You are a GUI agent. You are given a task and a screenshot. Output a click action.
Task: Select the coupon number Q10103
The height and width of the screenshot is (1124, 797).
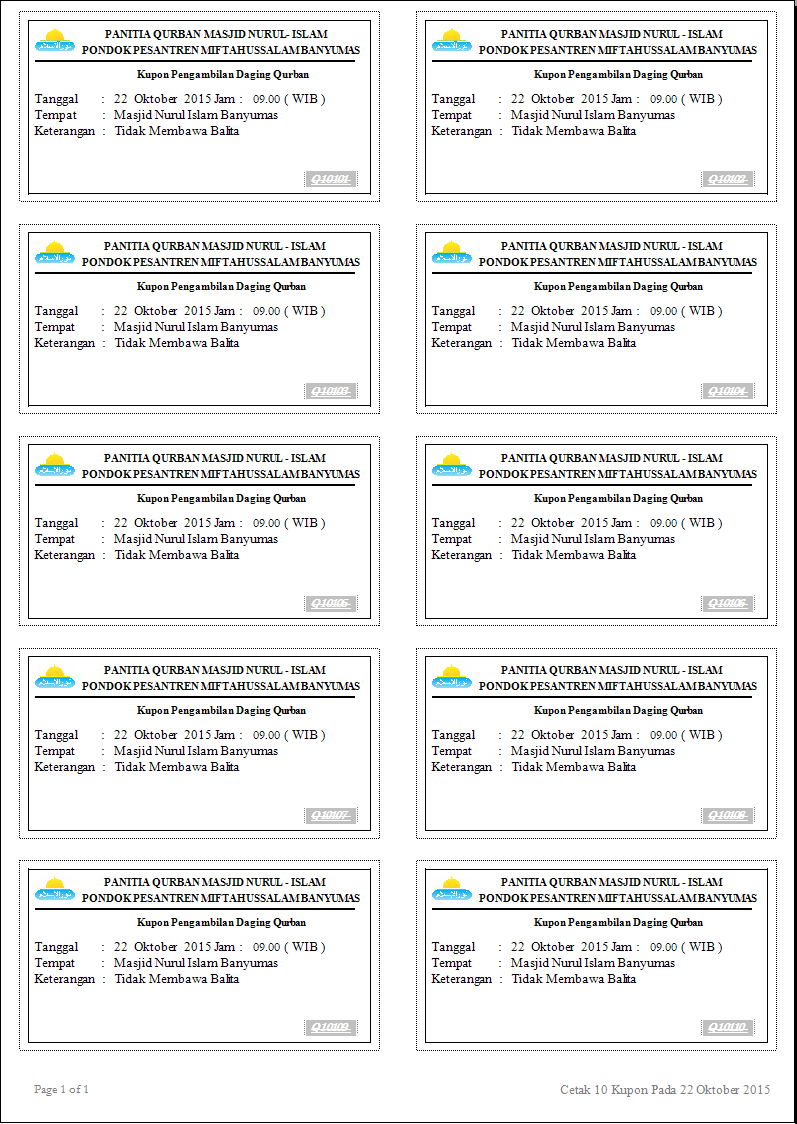coord(330,391)
